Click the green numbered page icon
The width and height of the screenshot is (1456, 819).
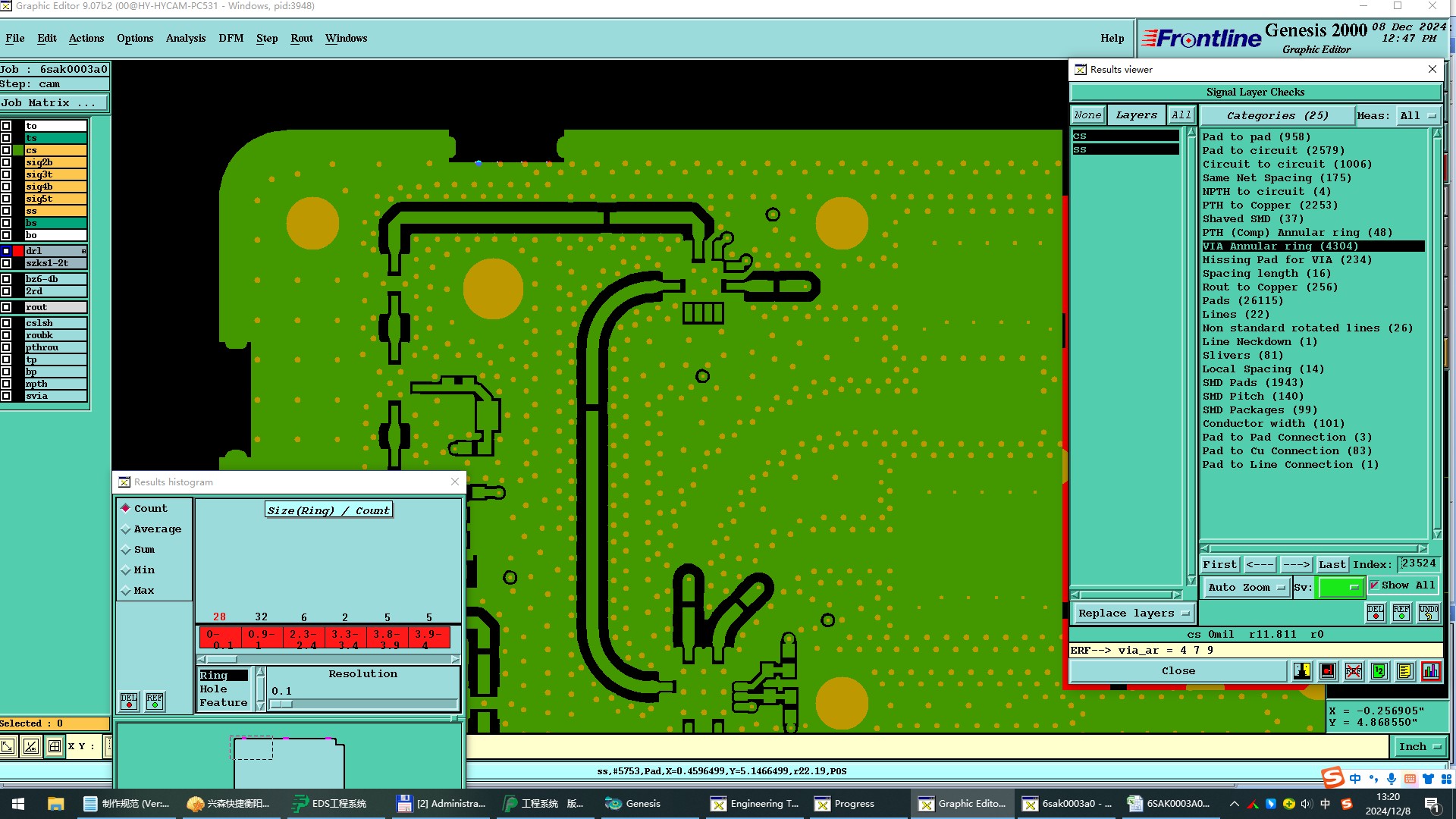pos(1379,671)
